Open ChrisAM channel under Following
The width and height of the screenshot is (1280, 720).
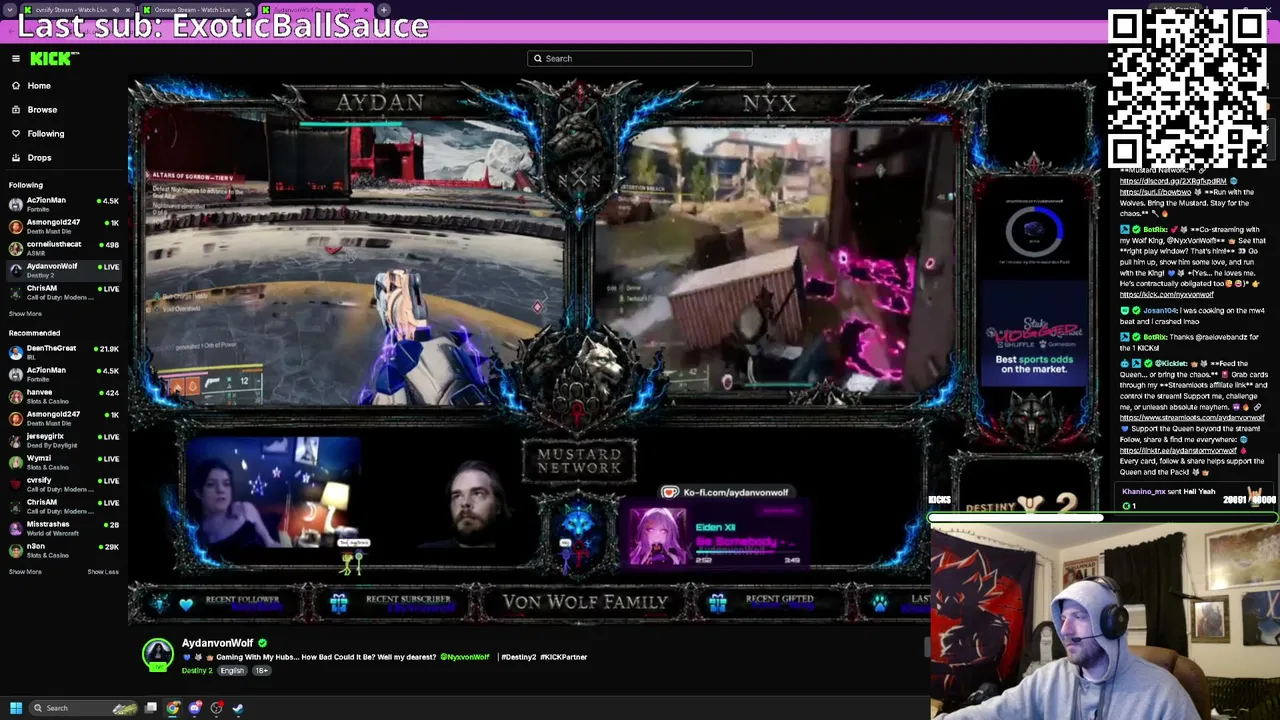point(64,292)
